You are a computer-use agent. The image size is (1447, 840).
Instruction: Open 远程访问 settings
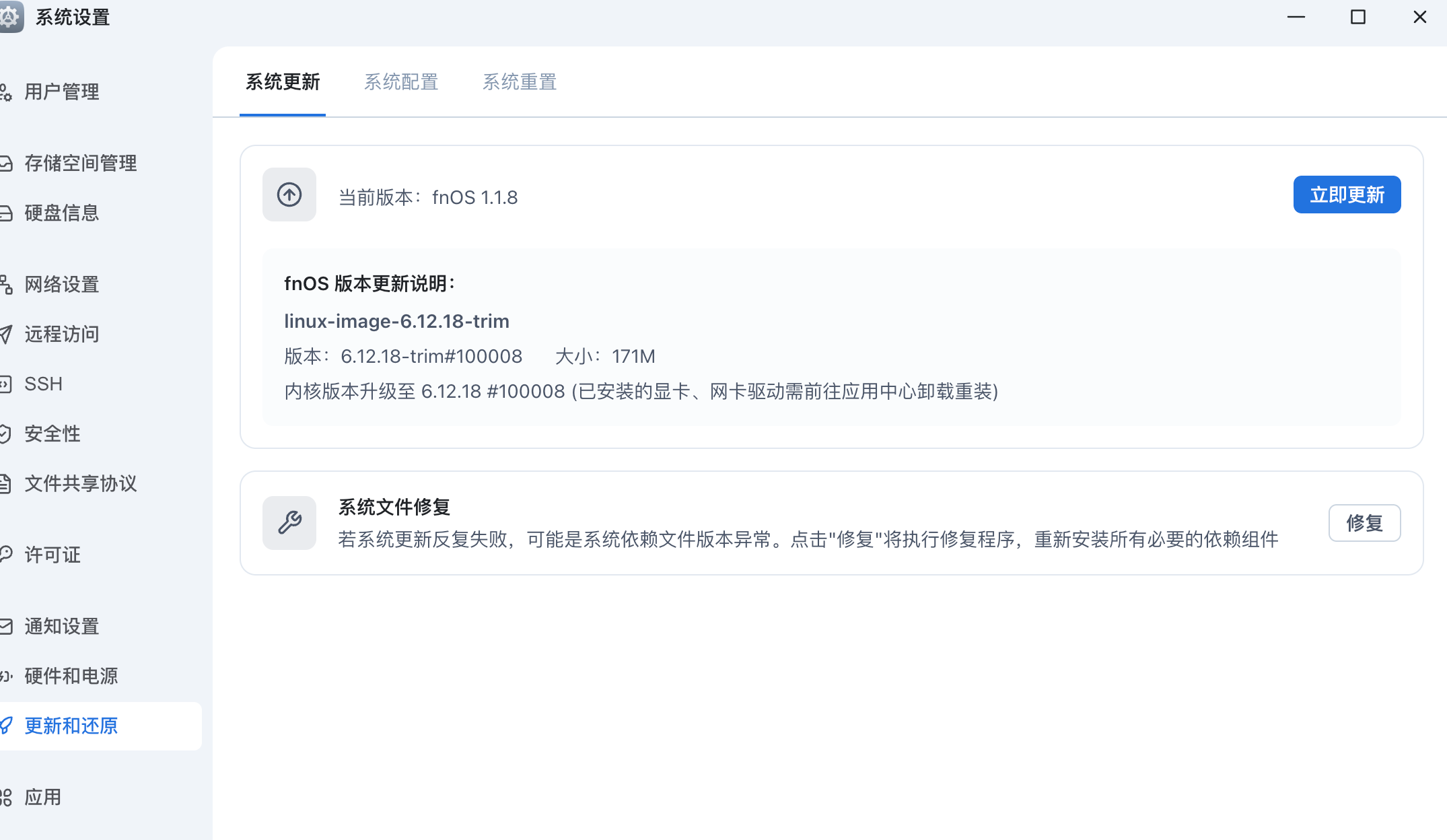click(x=62, y=334)
